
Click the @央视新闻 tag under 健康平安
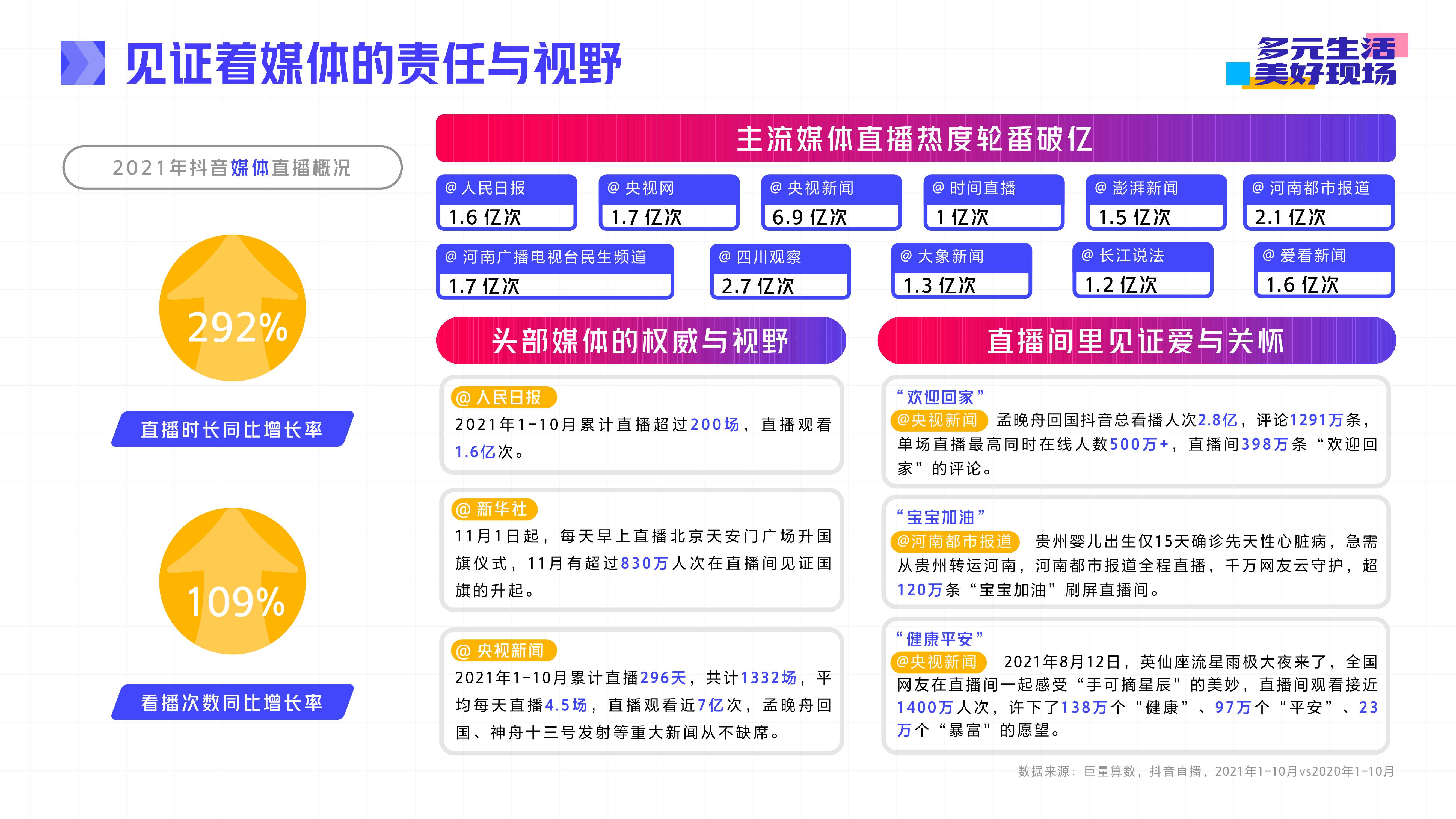[939, 662]
